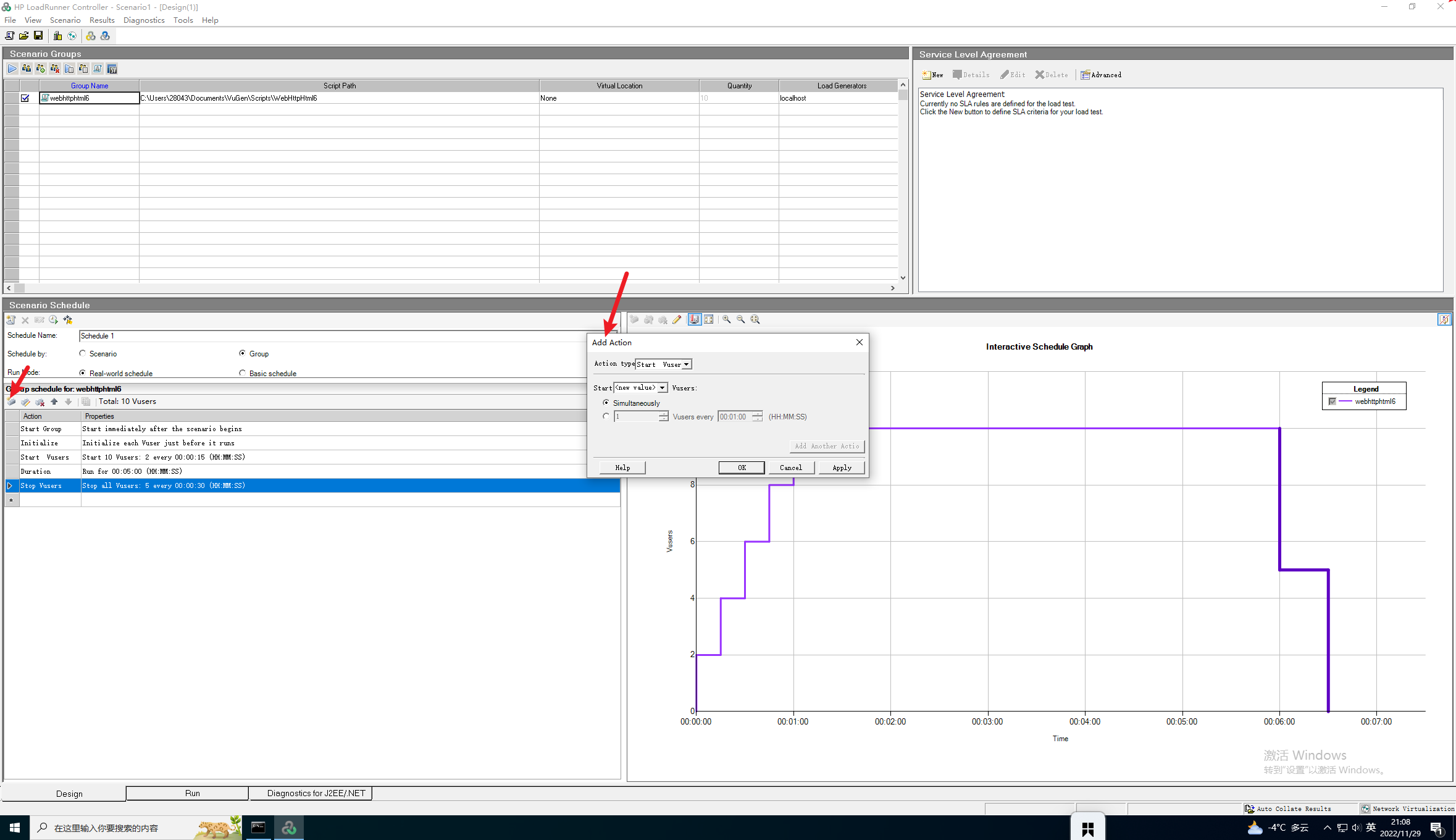Screen dimensions: 1456x840
Task: Open the Action type dropdown
Action: click(686, 364)
